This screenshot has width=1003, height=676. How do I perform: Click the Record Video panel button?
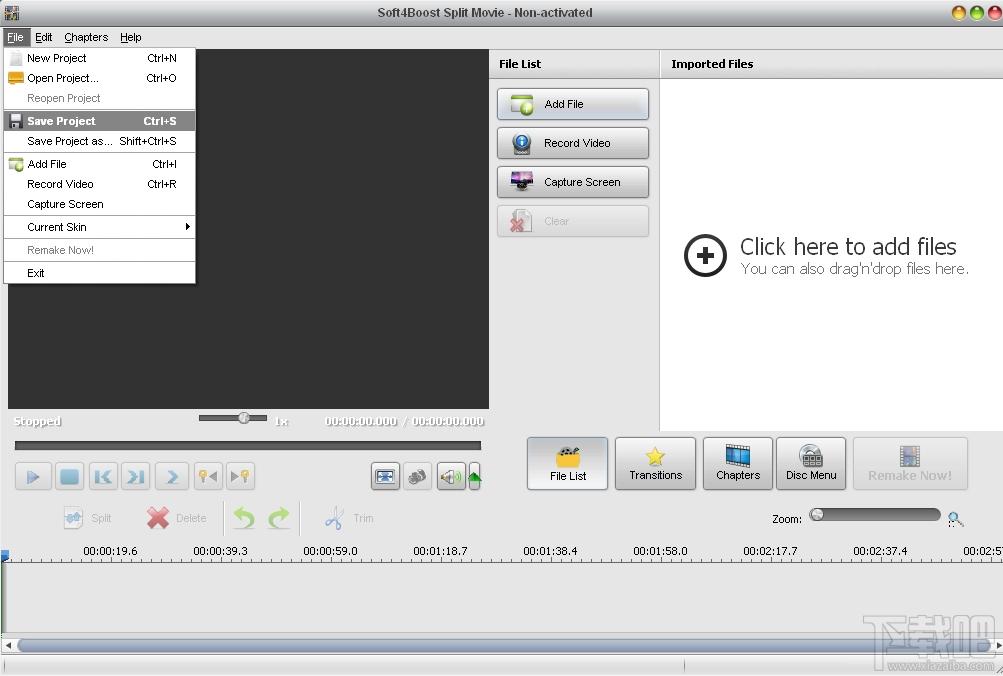point(573,143)
